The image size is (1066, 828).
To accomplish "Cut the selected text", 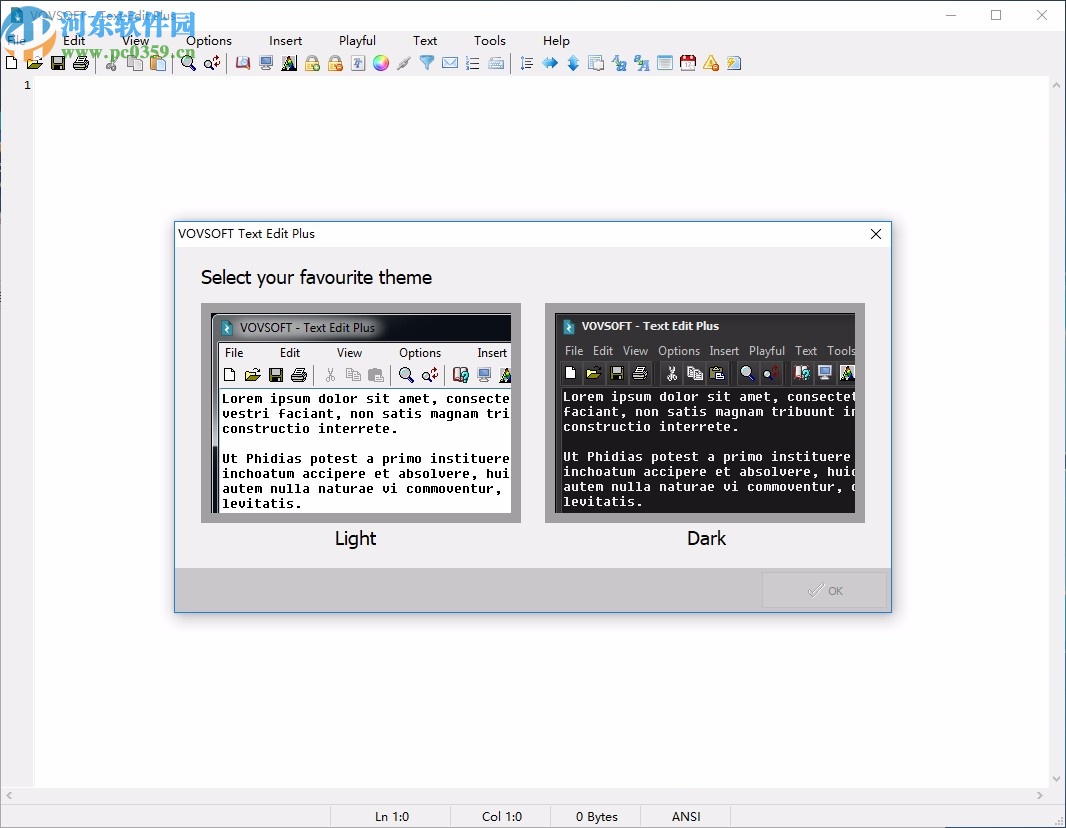I will pyautogui.click(x=111, y=62).
